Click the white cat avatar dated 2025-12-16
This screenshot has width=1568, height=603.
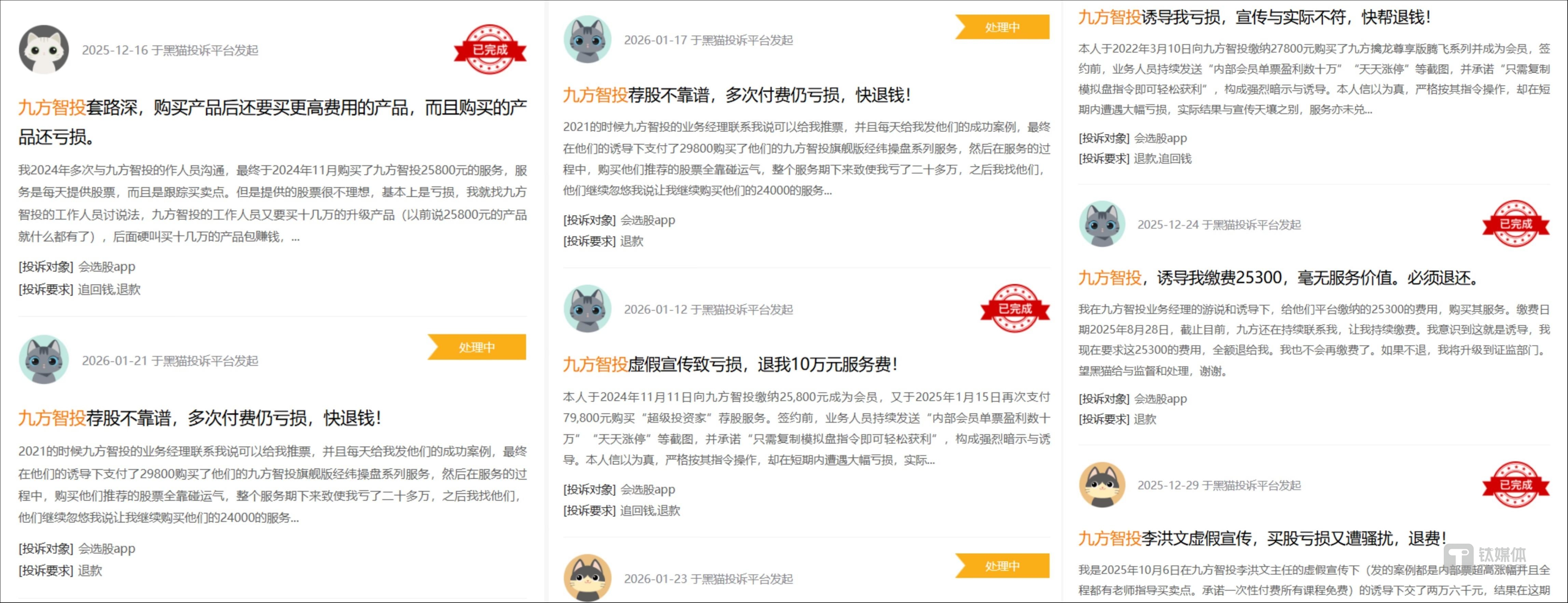click(x=44, y=49)
